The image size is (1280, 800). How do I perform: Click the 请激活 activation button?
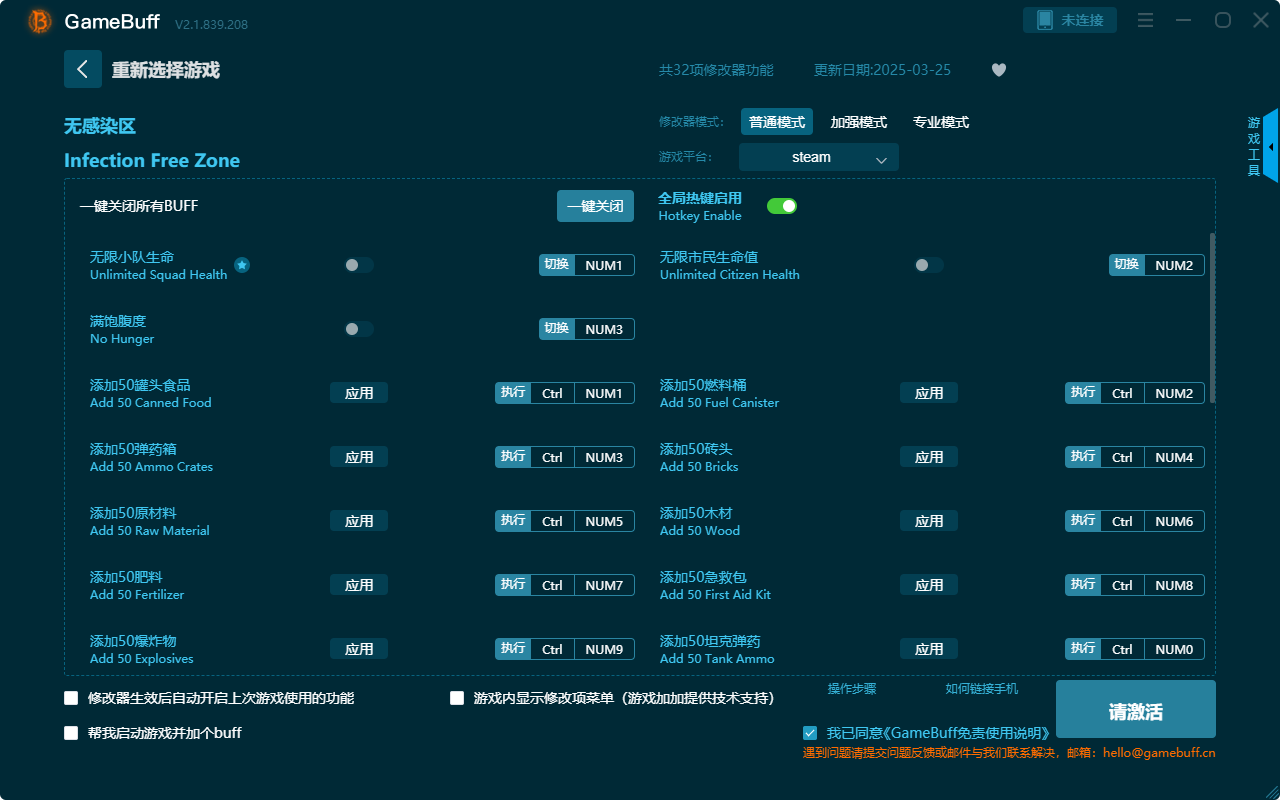1135,709
